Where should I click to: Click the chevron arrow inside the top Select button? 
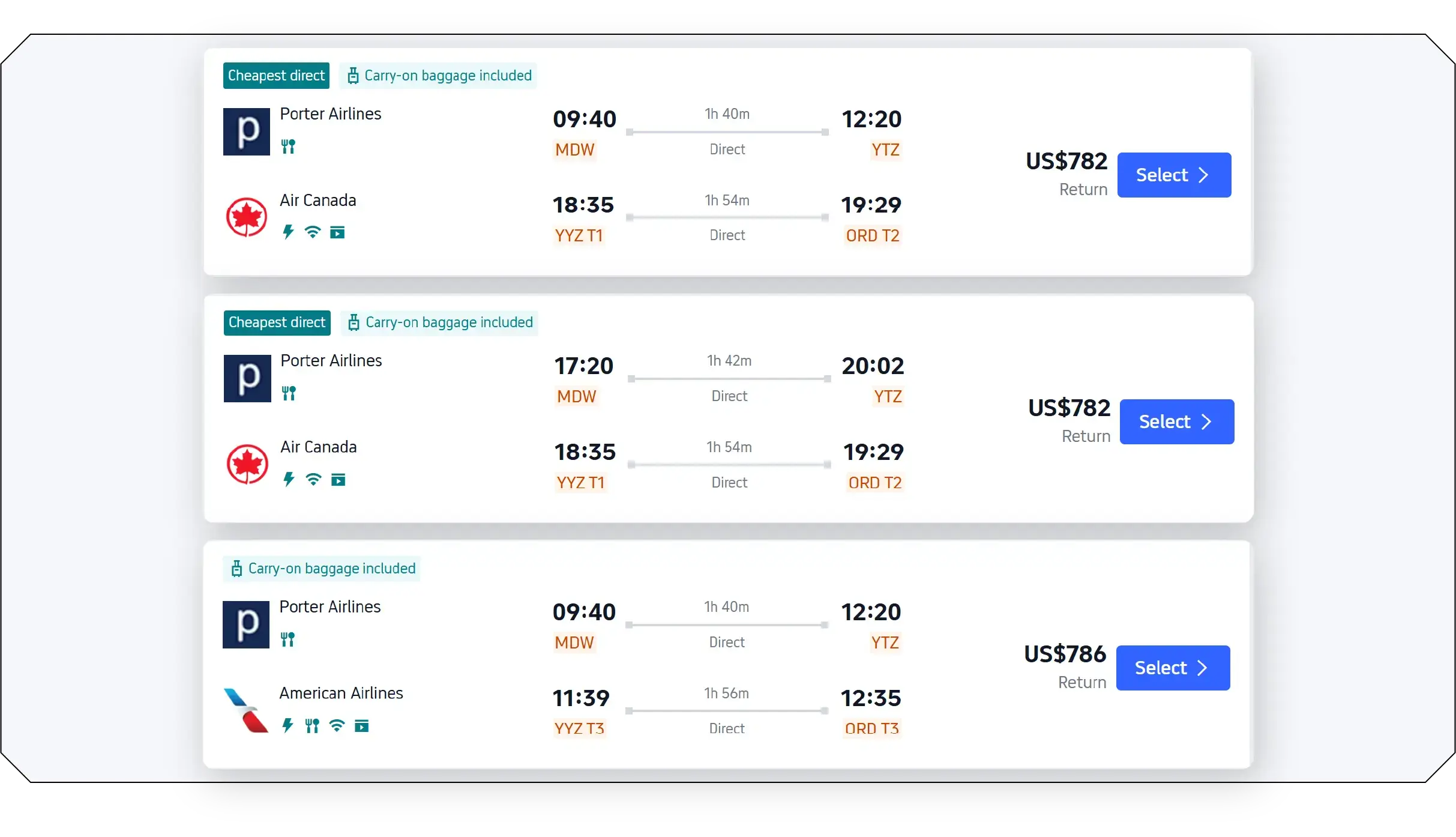[x=1204, y=175]
